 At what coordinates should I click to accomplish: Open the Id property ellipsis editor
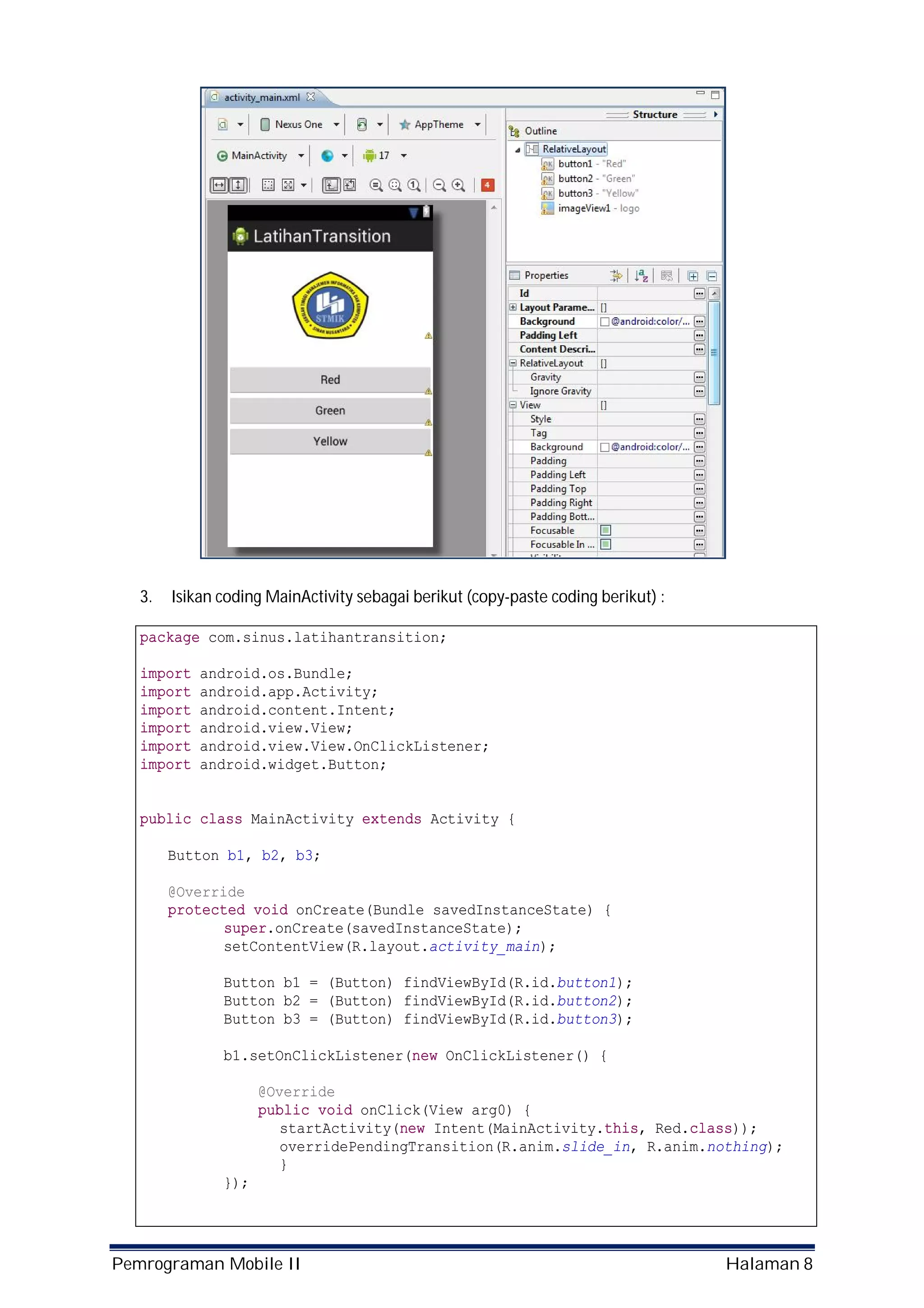tap(699, 293)
